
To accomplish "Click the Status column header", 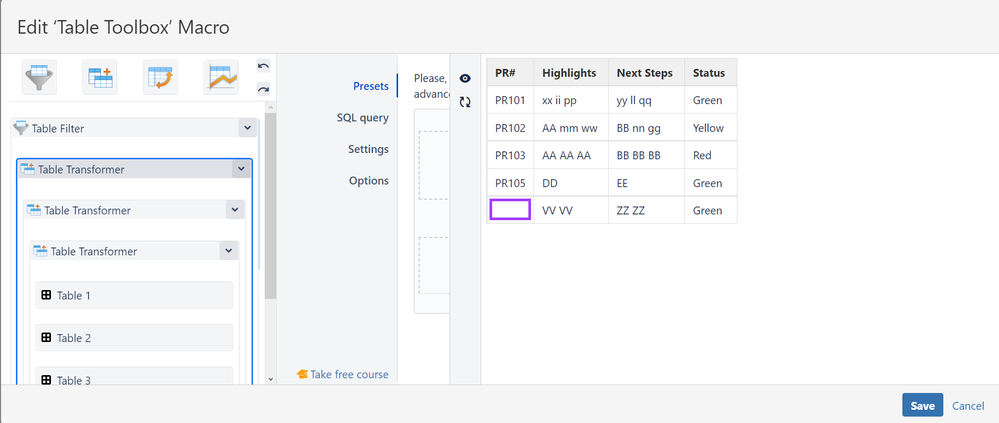I will (710, 73).
